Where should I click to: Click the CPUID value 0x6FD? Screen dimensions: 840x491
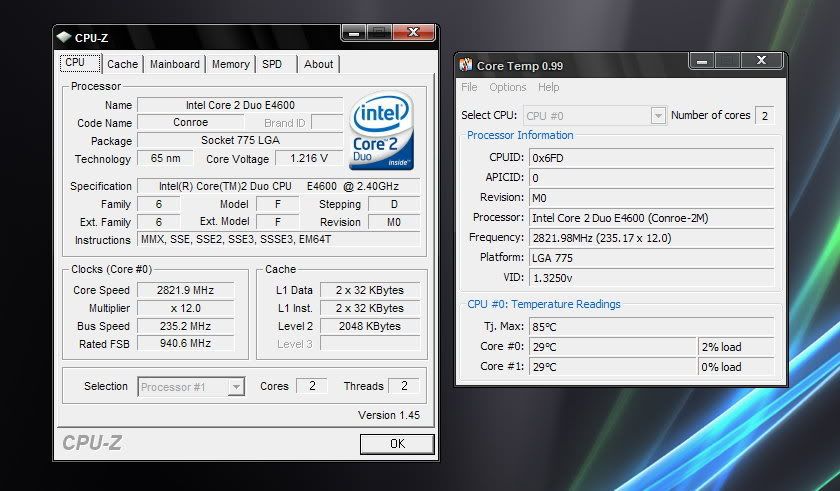[x=651, y=158]
